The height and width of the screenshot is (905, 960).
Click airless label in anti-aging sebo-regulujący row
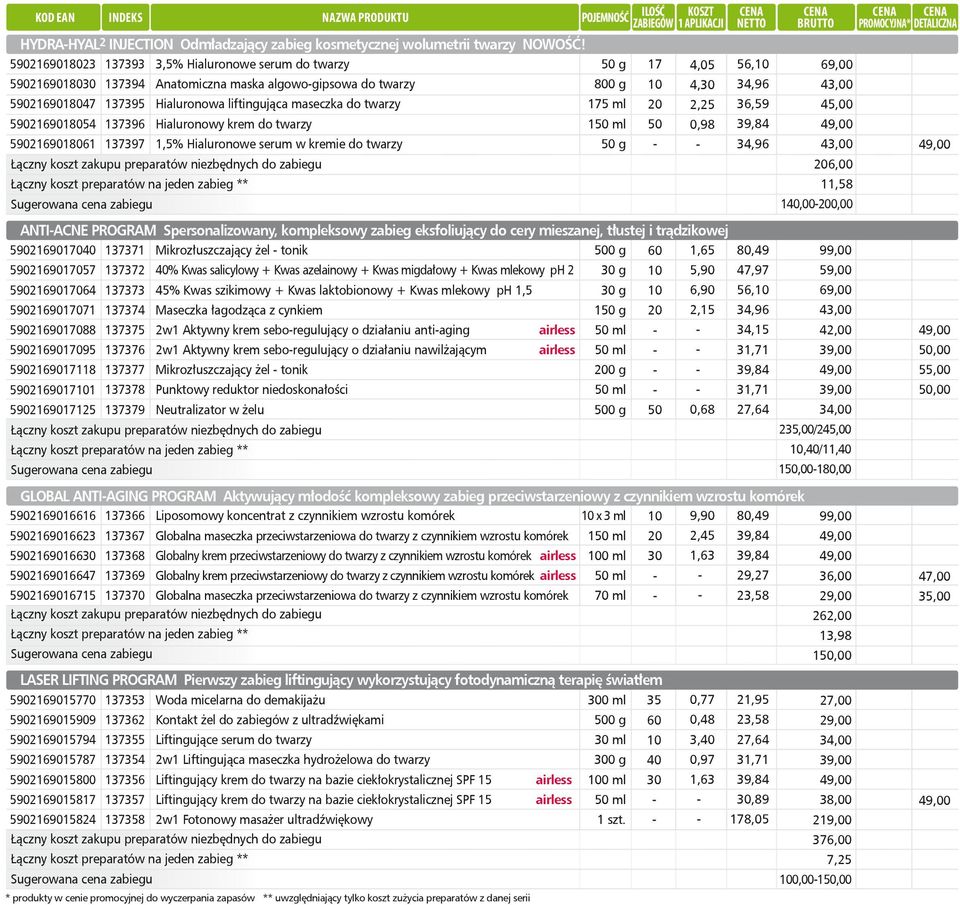(x=557, y=330)
